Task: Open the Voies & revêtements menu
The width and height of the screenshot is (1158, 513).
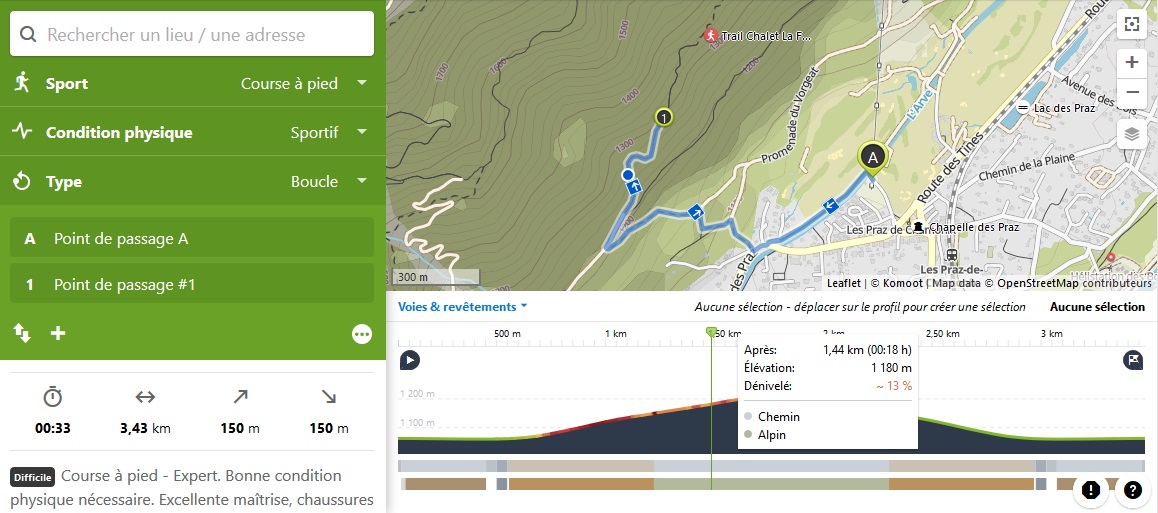Action: tap(462, 307)
